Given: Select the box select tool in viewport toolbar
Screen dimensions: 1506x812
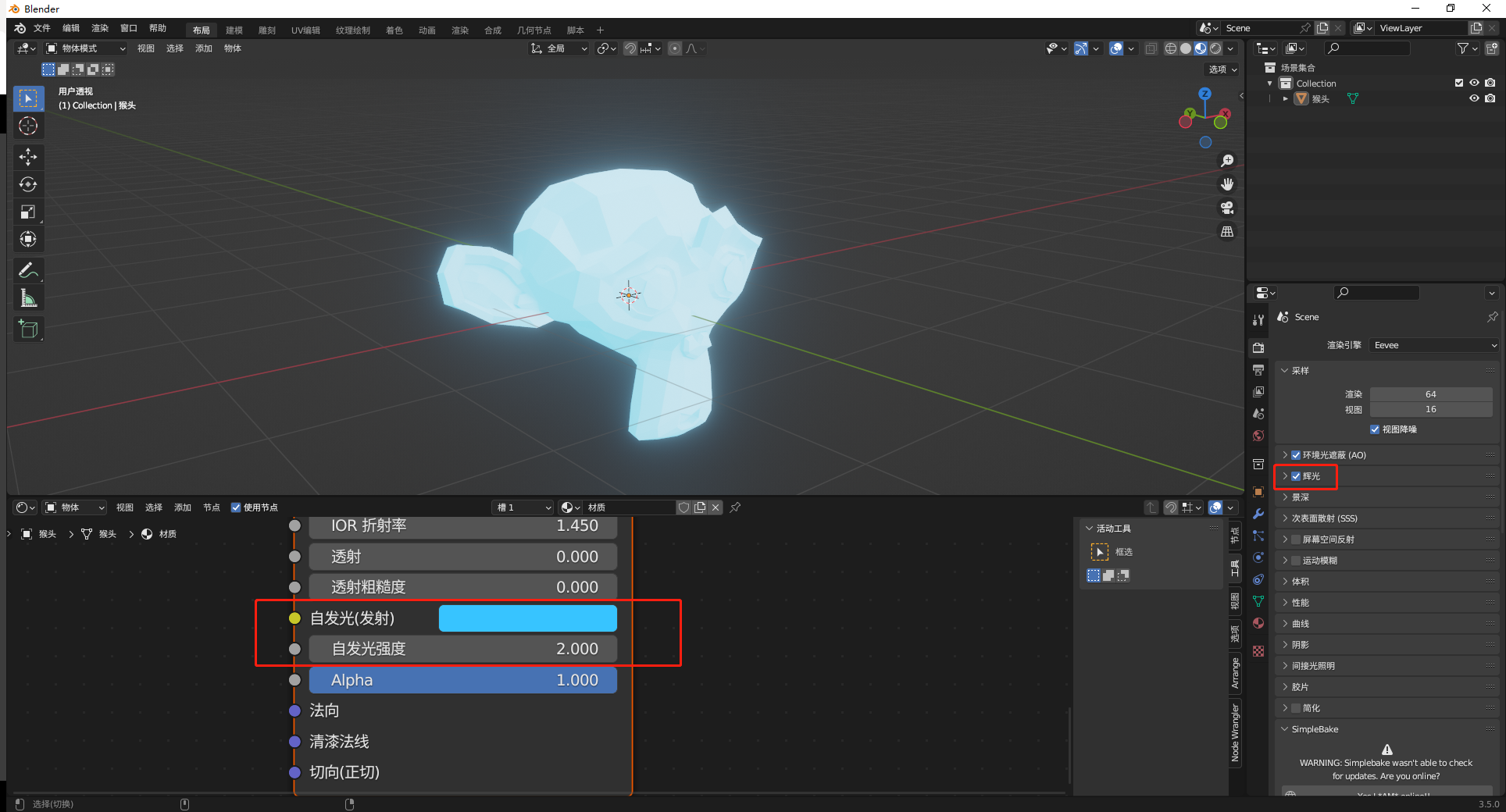Looking at the screenshot, I should [28, 98].
